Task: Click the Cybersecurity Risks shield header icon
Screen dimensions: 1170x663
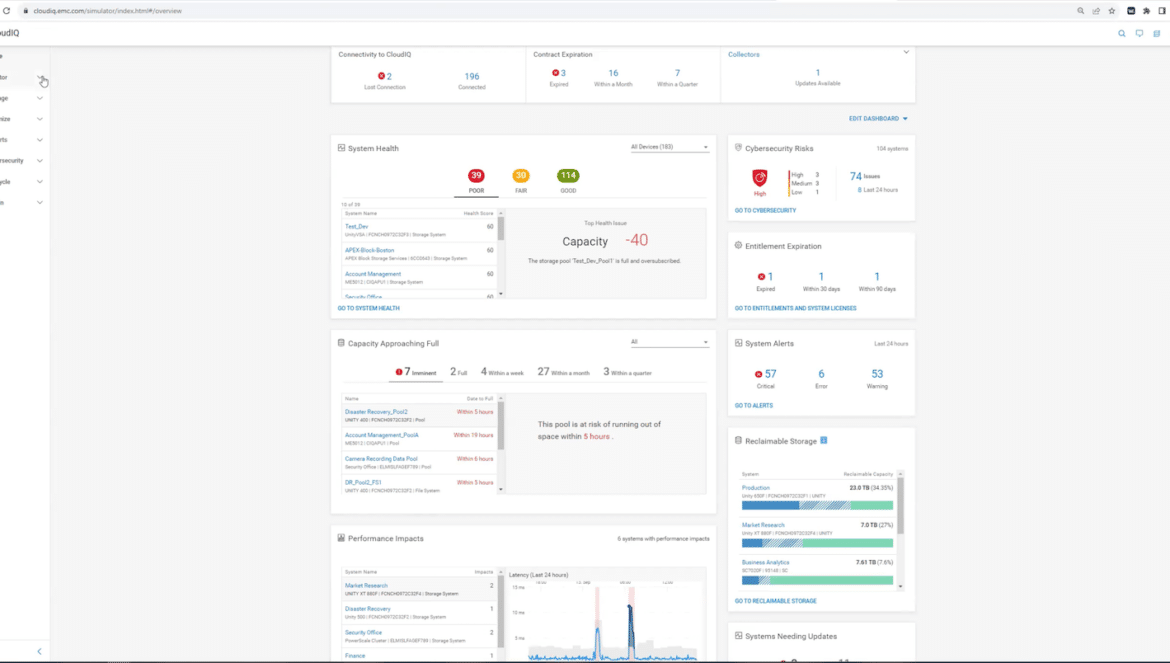Action: pos(738,148)
